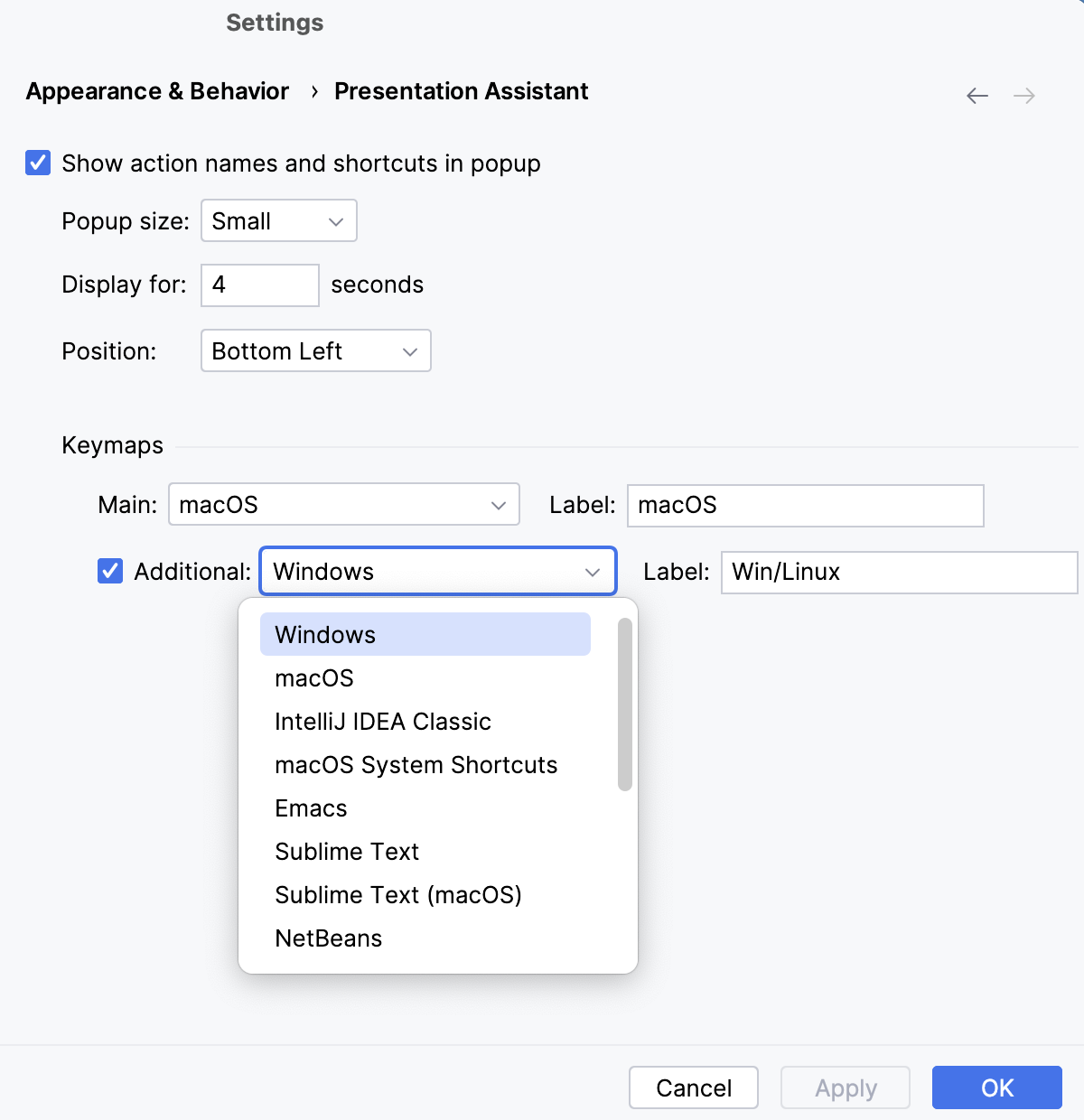
Task: Click the Display for seconds field
Action: tap(259, 285)
